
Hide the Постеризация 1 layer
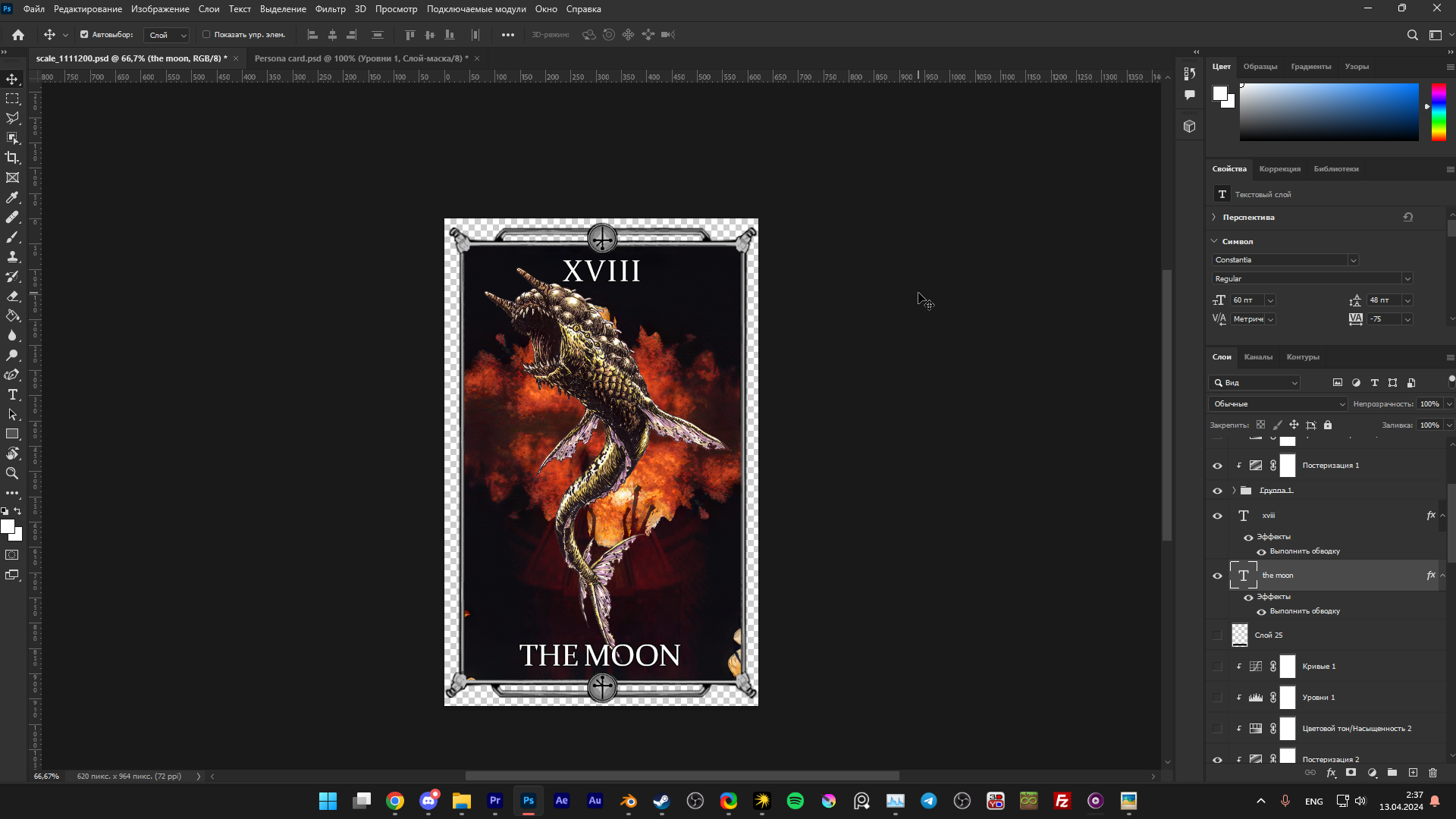pyautogui.click(x=1217, y=466)
